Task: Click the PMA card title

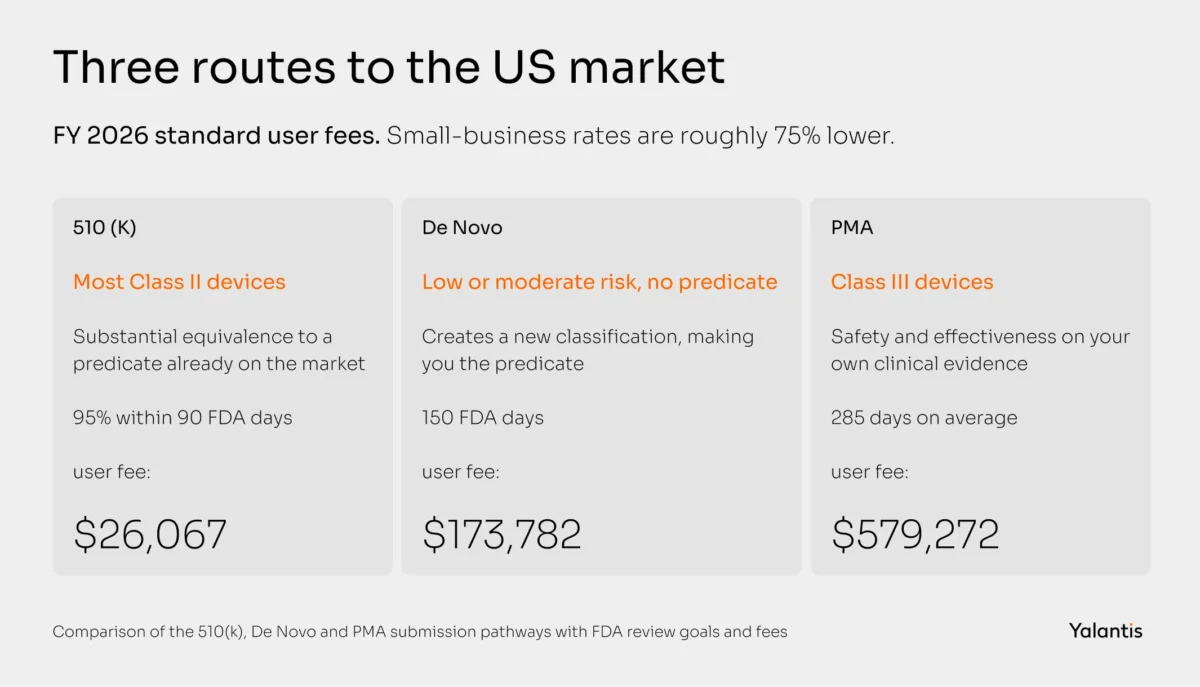Action: pyautogui.click(x=852, y=227)
